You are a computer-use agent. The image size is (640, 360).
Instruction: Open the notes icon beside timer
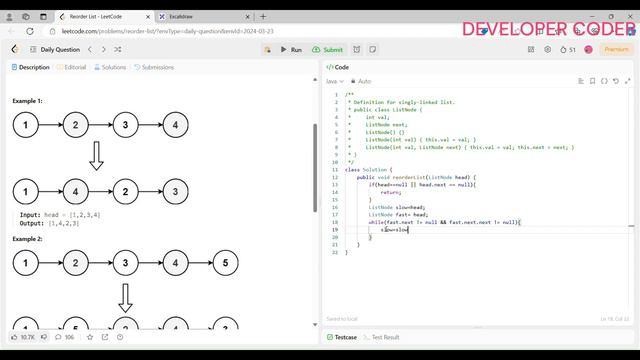tap(373, 49)
